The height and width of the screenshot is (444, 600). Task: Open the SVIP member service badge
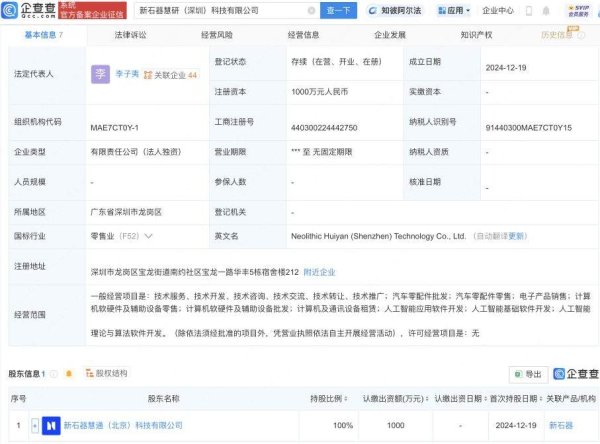(x=578, y=11)
